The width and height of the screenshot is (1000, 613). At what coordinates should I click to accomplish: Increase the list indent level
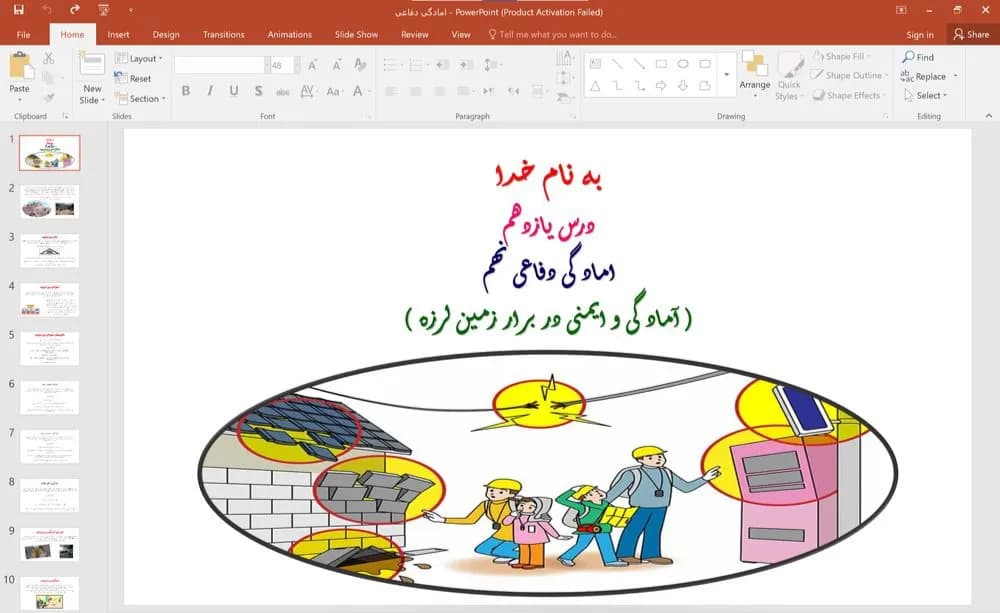[x=467, y=65]
